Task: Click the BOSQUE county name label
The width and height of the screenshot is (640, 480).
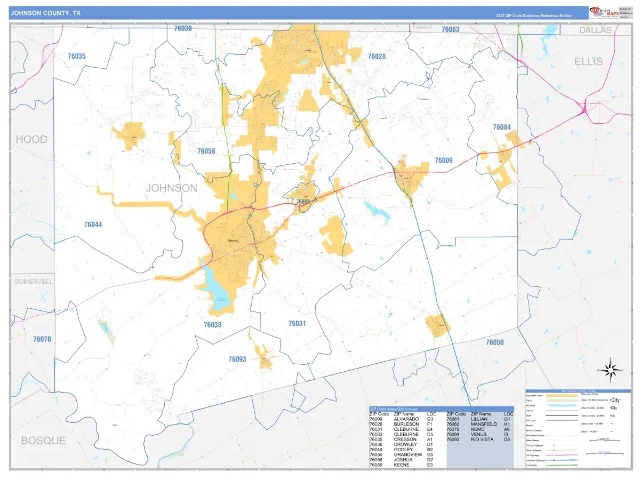Action: tap(43, 441)
